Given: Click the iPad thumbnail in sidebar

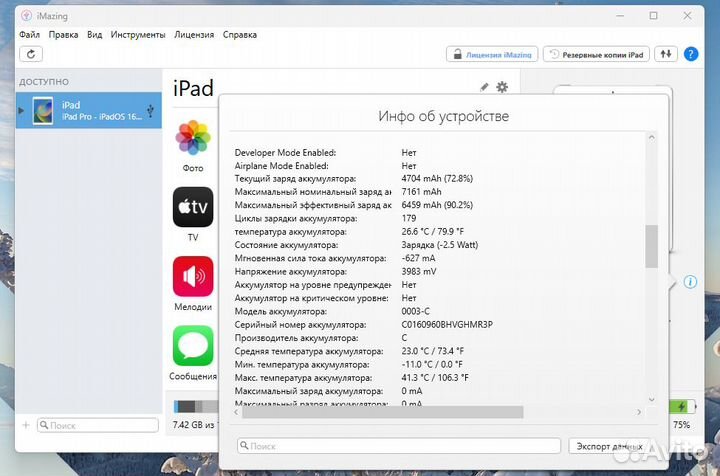Looking at the screenshot, I should click(43, 111).
